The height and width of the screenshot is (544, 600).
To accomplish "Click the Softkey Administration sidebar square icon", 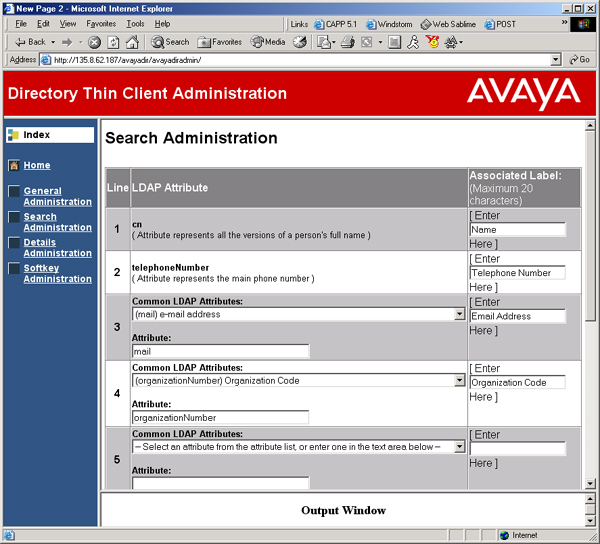I will (14, 268).
